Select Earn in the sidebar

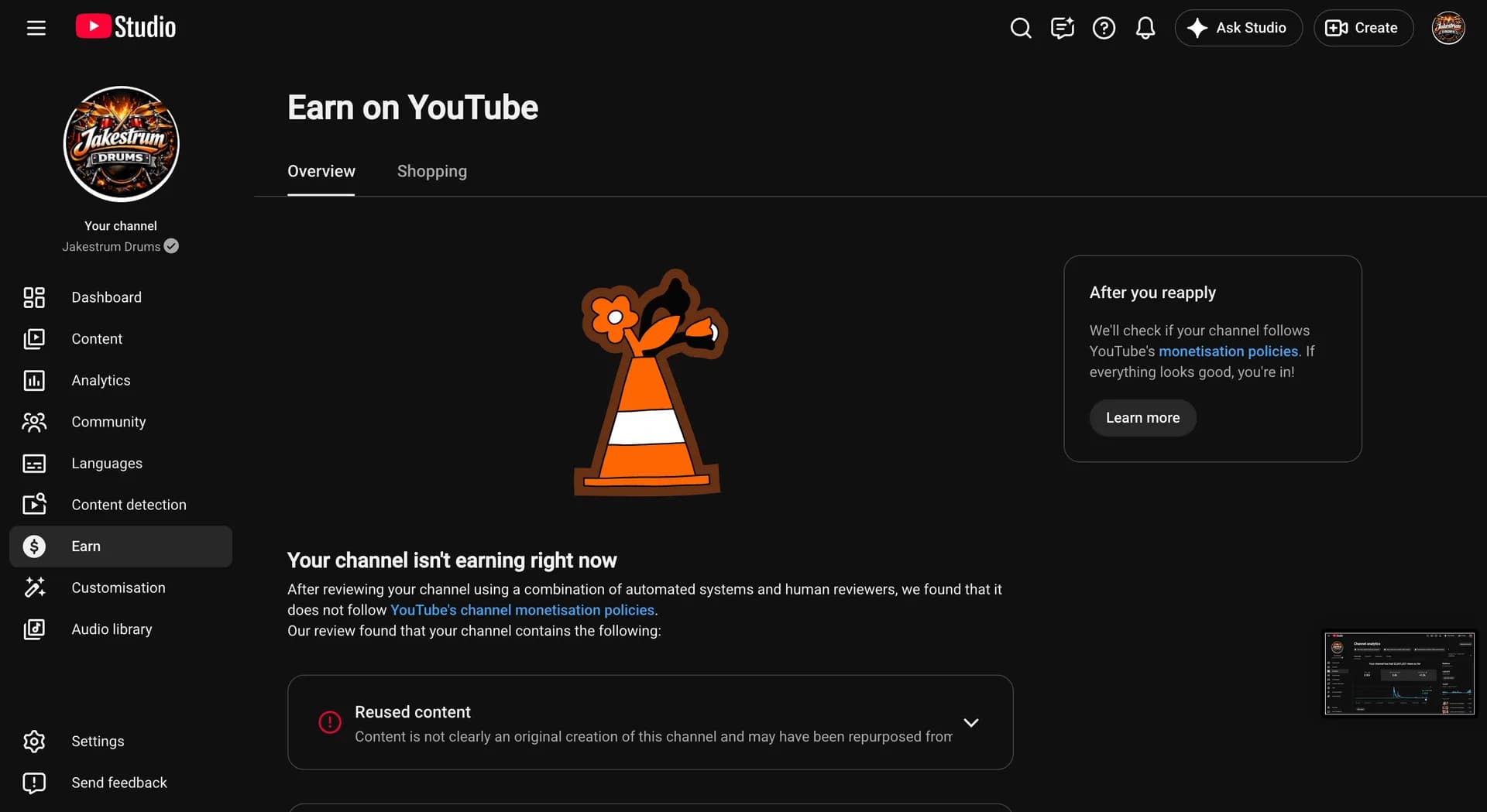pyautogui.click(x=121, y=546)
